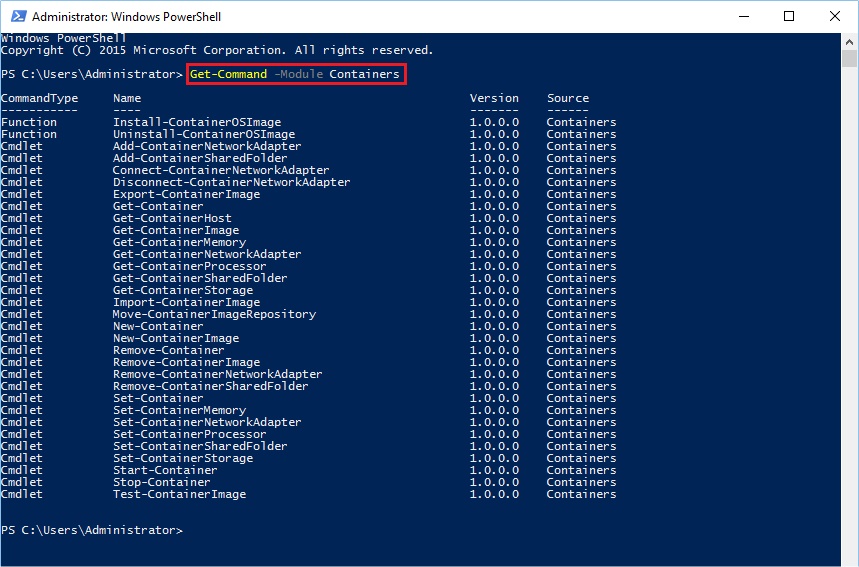This screenshot has width=859, height=567.
Task: Select Set-ContainerNetworkAdapter entry
Action: coord(207,422)
